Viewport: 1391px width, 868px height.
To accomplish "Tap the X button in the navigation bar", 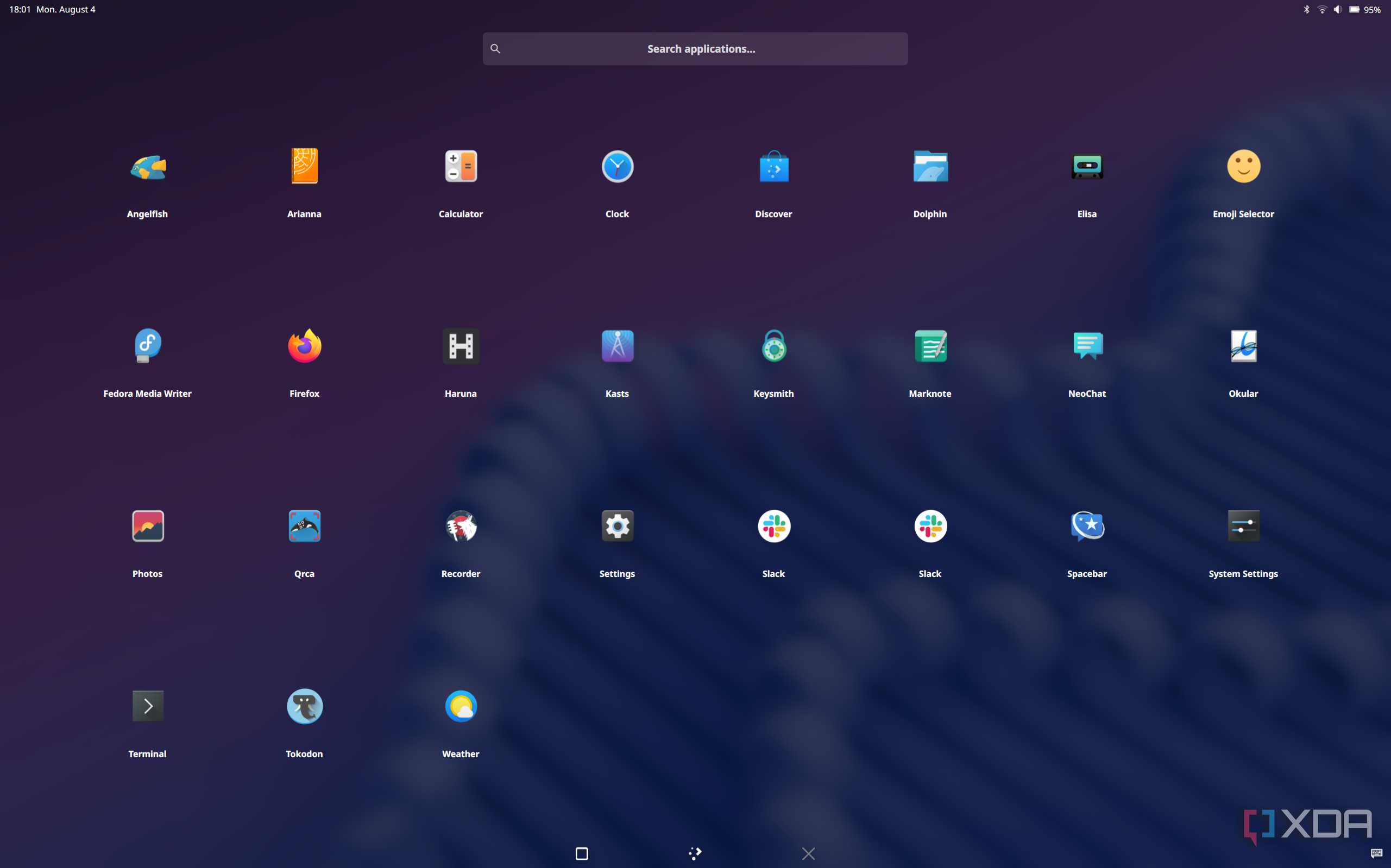I will point(808,854).
